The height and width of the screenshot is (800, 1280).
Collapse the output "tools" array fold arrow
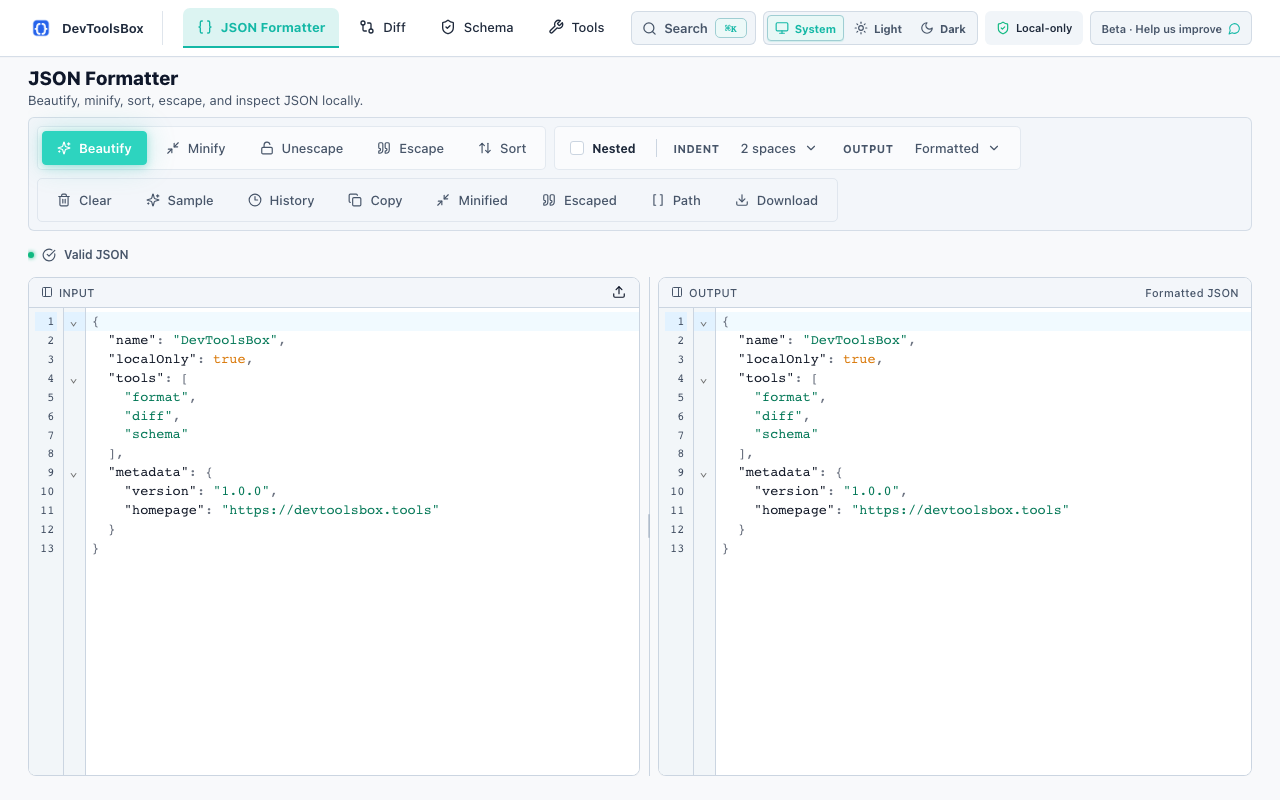pos(704,379)
